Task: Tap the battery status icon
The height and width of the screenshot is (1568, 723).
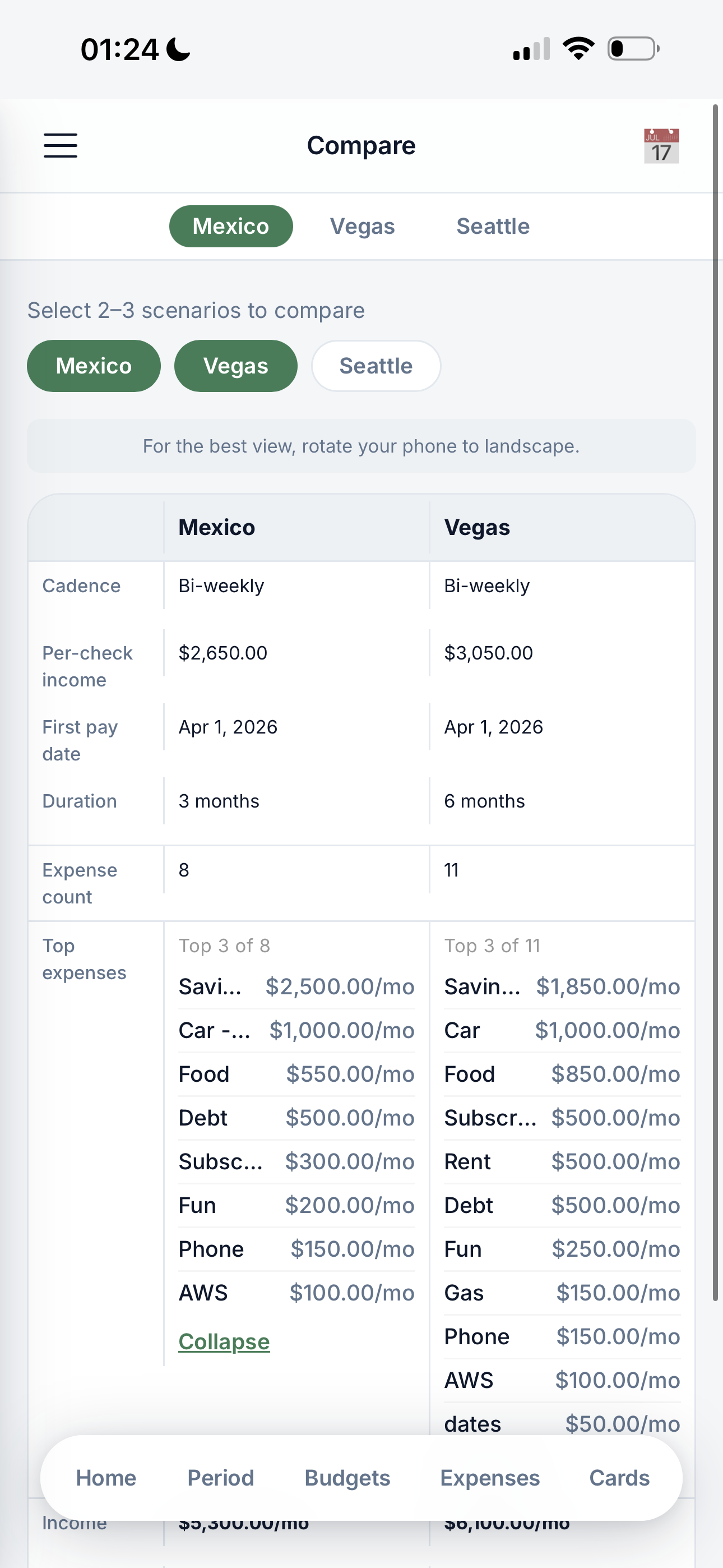Action: coord(633,49)
